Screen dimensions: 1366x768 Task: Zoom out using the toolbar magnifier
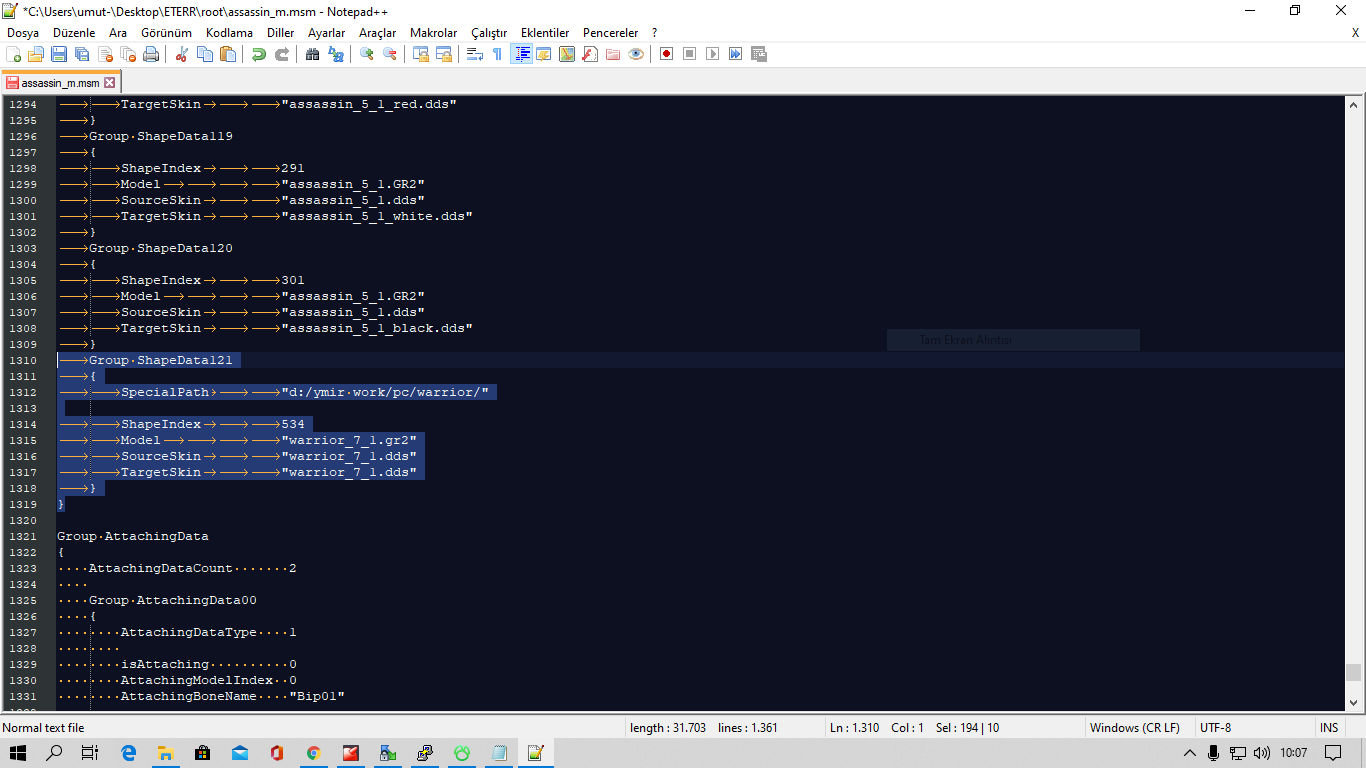(x=389, y=54)
